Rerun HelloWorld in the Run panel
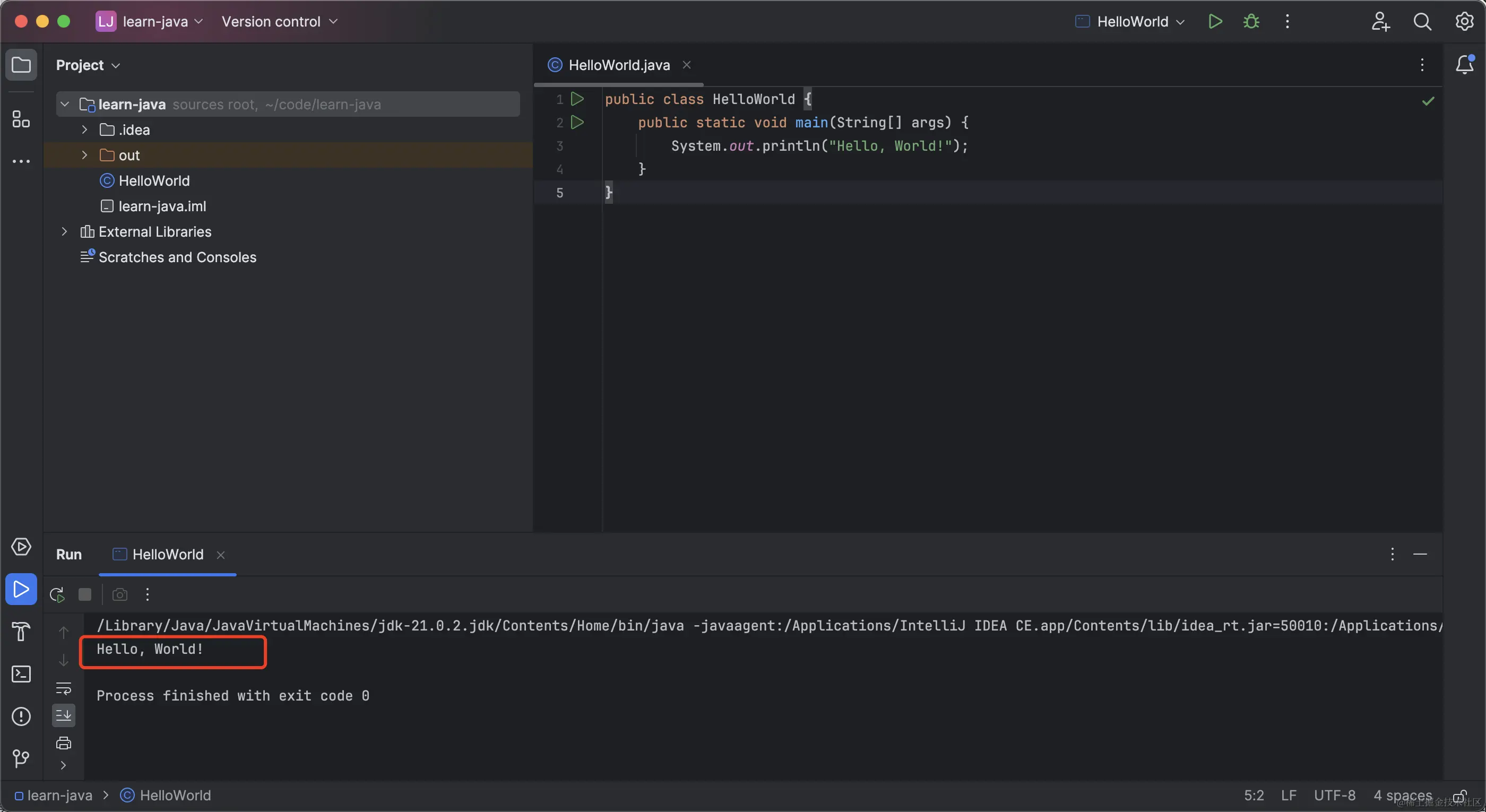Screen dimensions: 1486x812 coord(57,594)
